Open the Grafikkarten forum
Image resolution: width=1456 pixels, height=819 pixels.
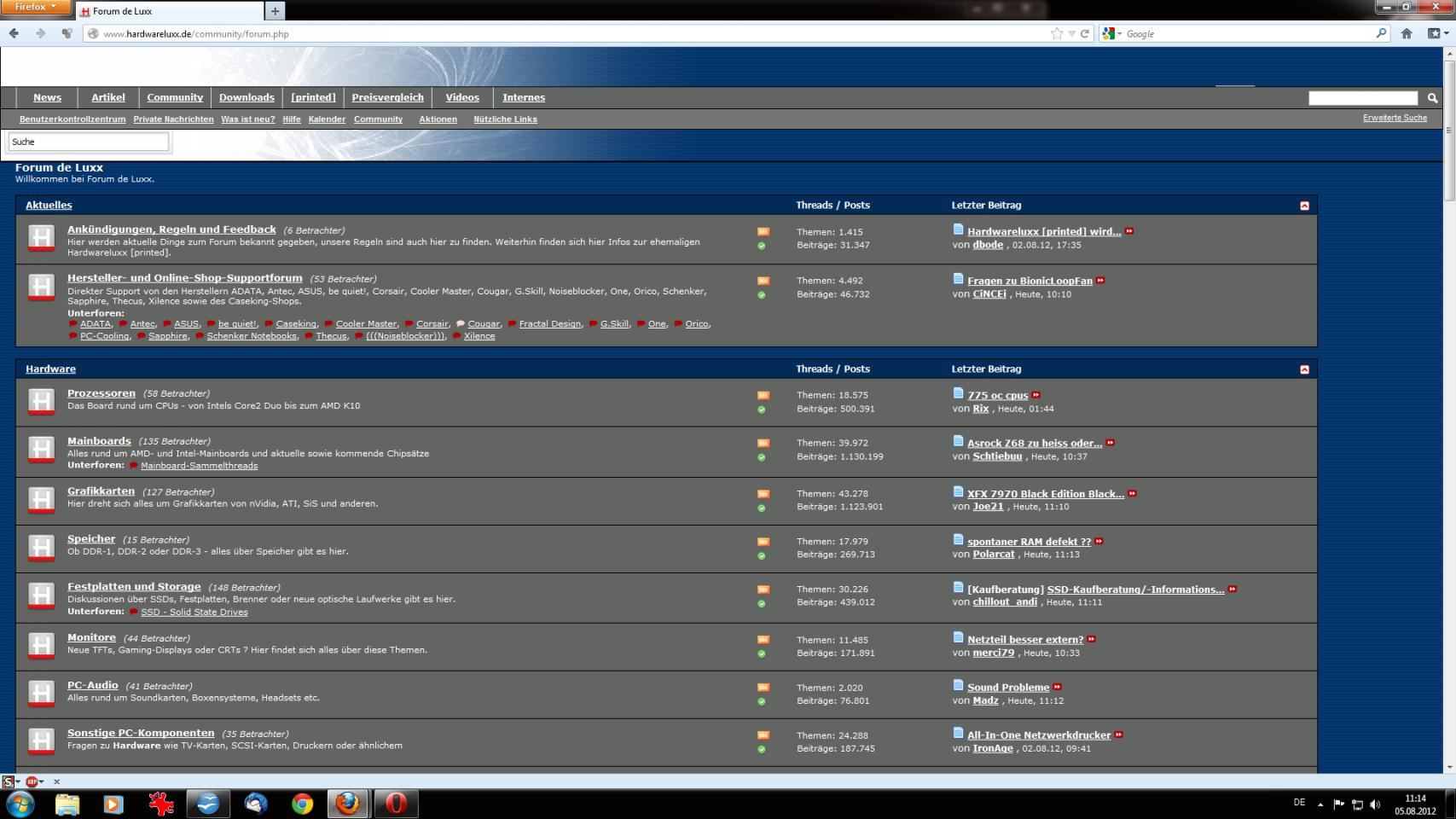pos(101,491)
